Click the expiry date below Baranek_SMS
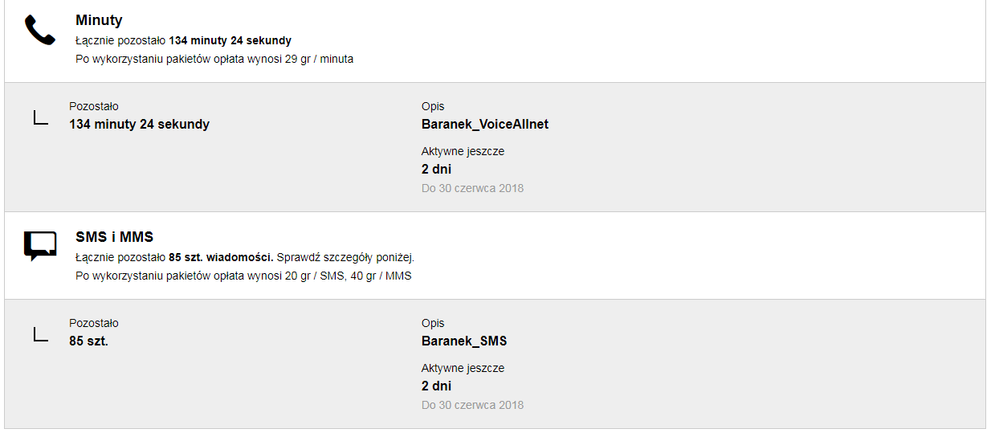999x446 pixels. pos(472,405)
